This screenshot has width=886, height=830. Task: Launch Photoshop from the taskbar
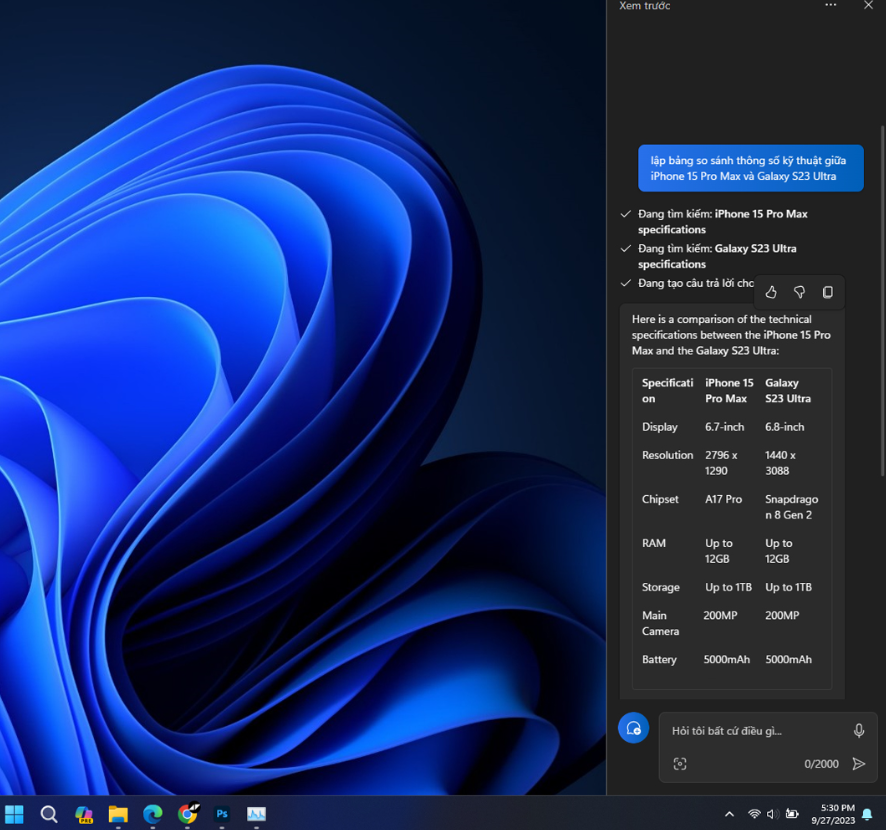222,814
